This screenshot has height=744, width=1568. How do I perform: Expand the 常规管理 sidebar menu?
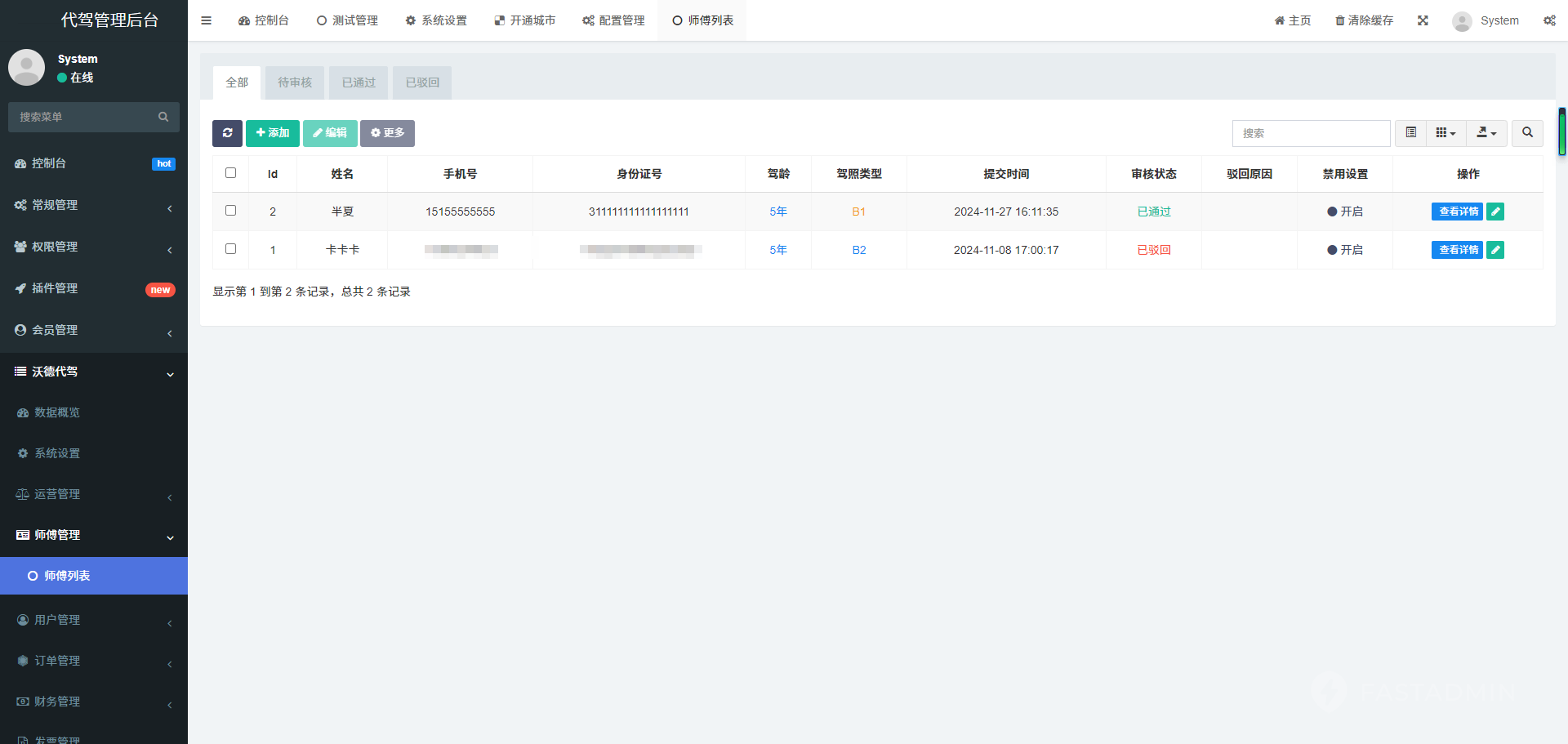tap(94, 205)
